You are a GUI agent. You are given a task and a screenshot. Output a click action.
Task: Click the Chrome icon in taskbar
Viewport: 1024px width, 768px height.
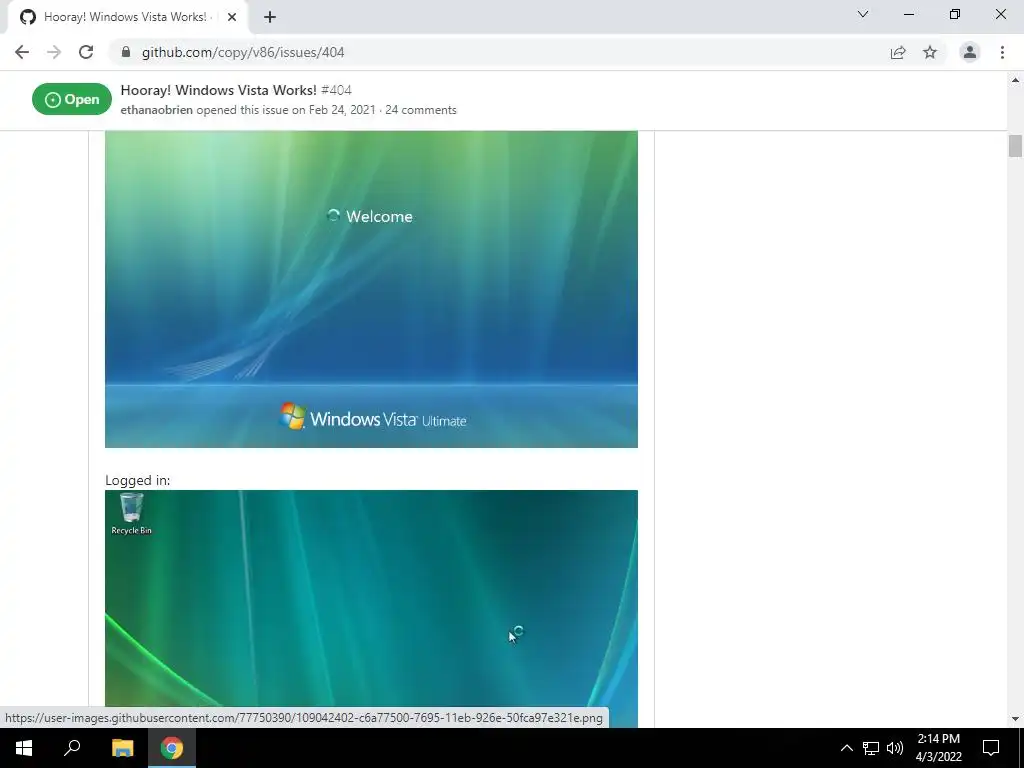(x=172, y=748)
